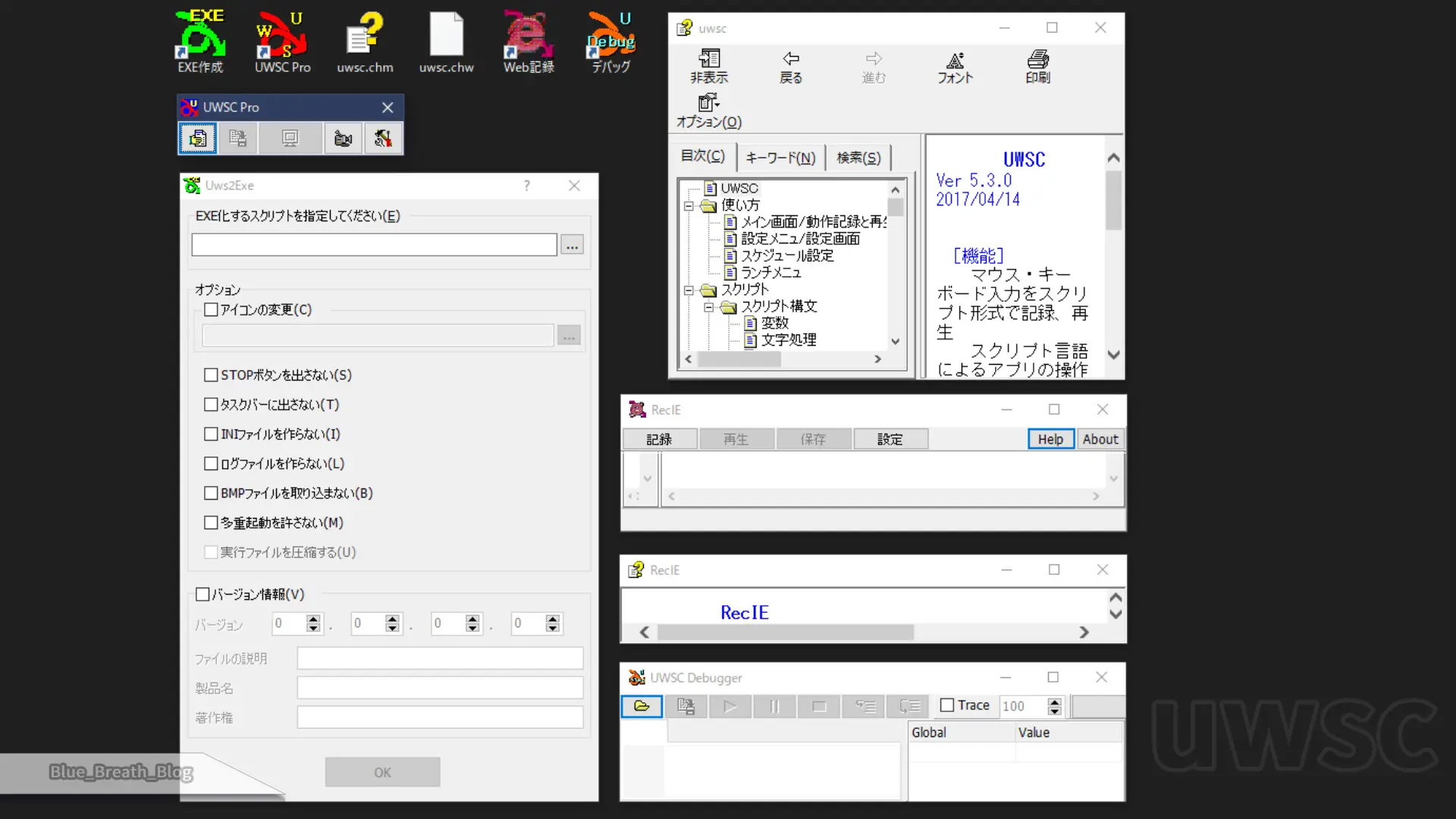
Task: Click tree scroll up arrow in uwsc contents
Action: tap(896, 190)
